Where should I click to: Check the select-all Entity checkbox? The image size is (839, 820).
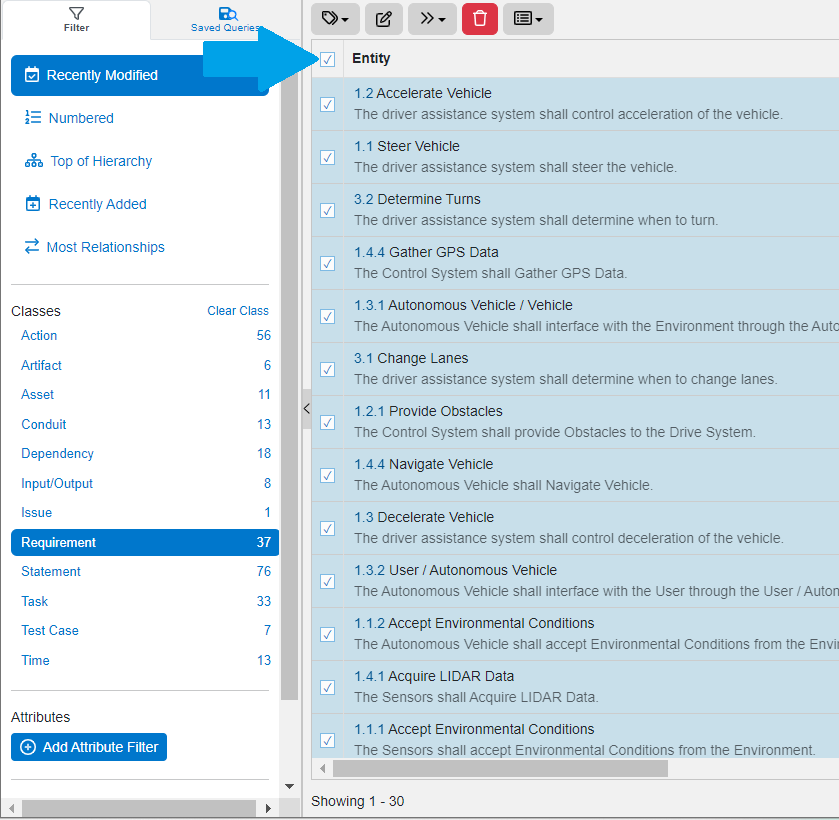tap(327, 59)
